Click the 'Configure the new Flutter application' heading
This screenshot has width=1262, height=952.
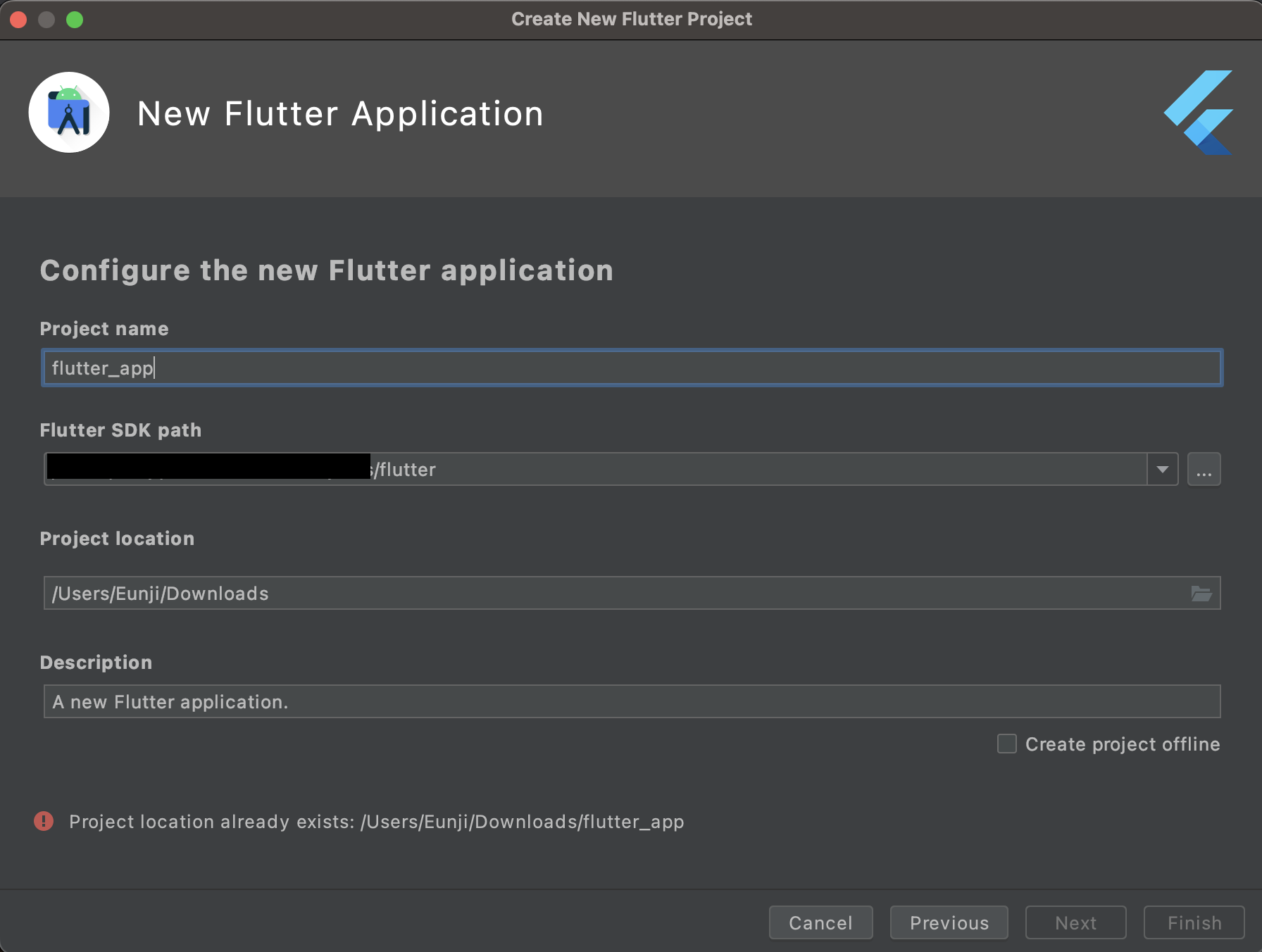(327, 271)
